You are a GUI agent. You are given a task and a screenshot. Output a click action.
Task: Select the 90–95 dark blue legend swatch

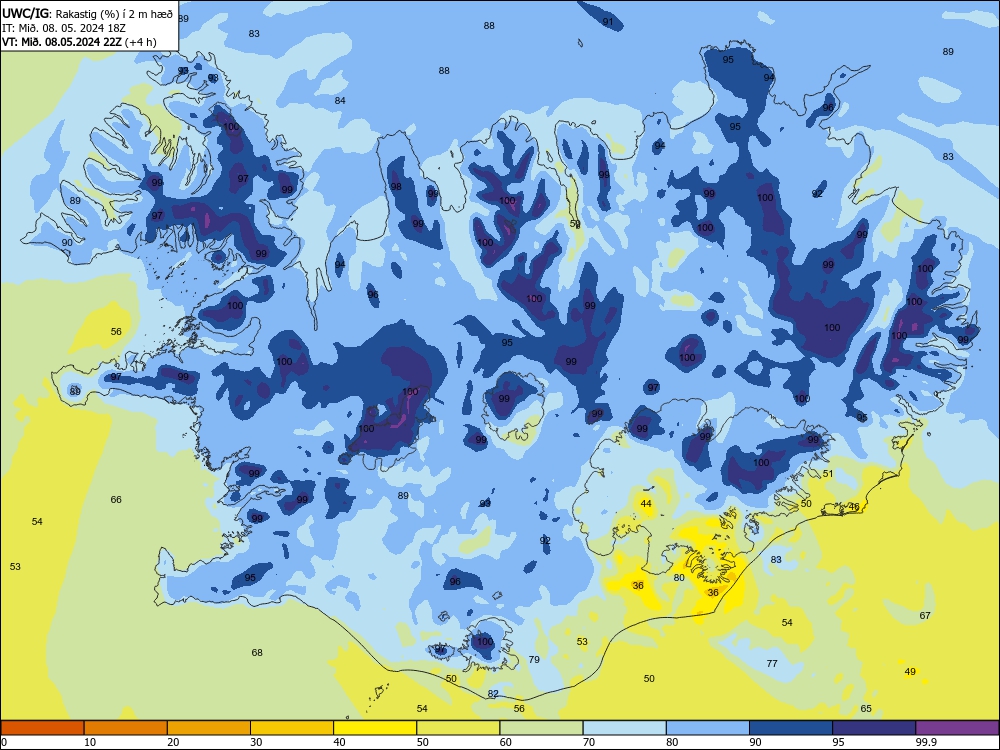[791, 728]
